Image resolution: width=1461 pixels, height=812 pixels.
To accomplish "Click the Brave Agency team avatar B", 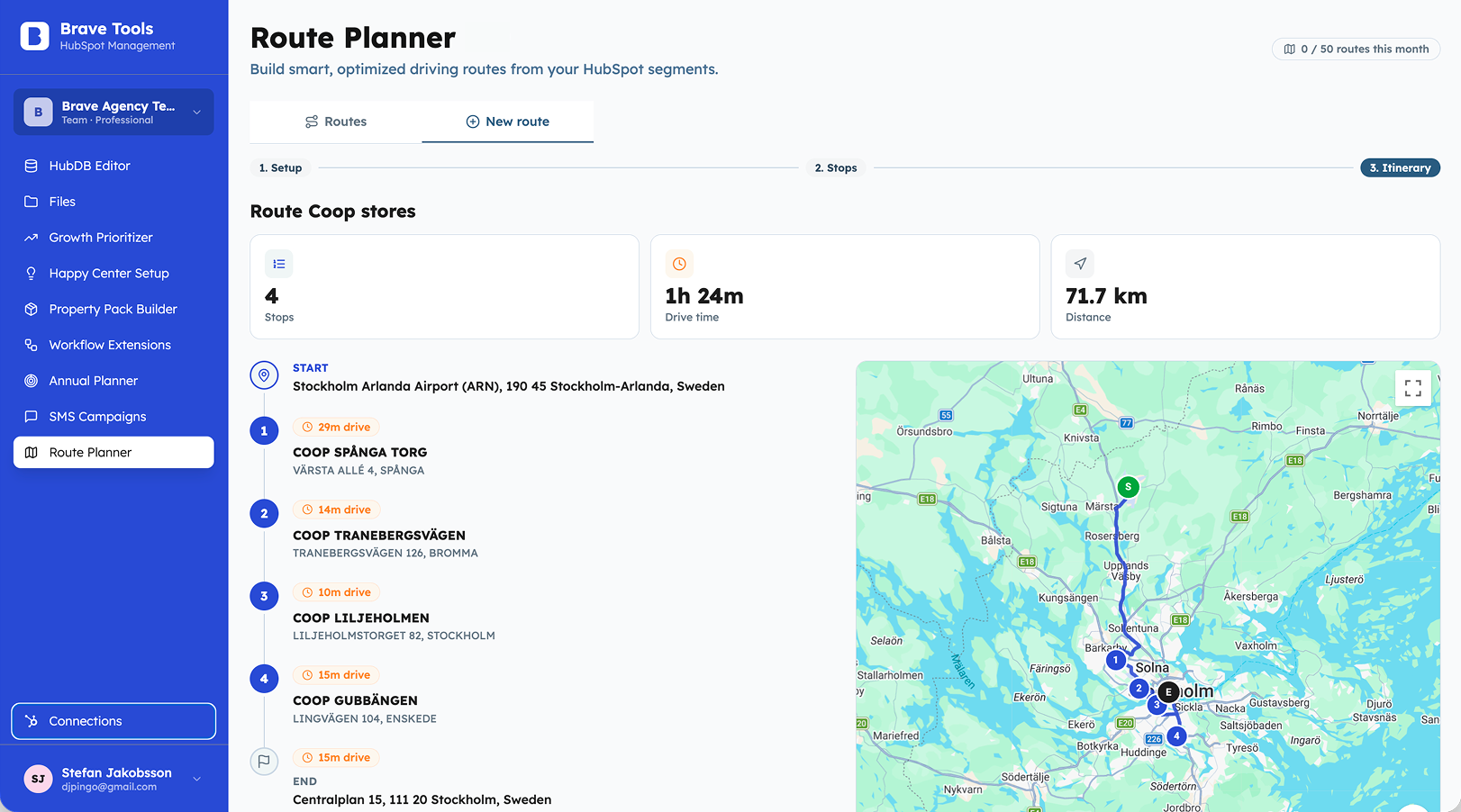I will click(x=38, y=112).
